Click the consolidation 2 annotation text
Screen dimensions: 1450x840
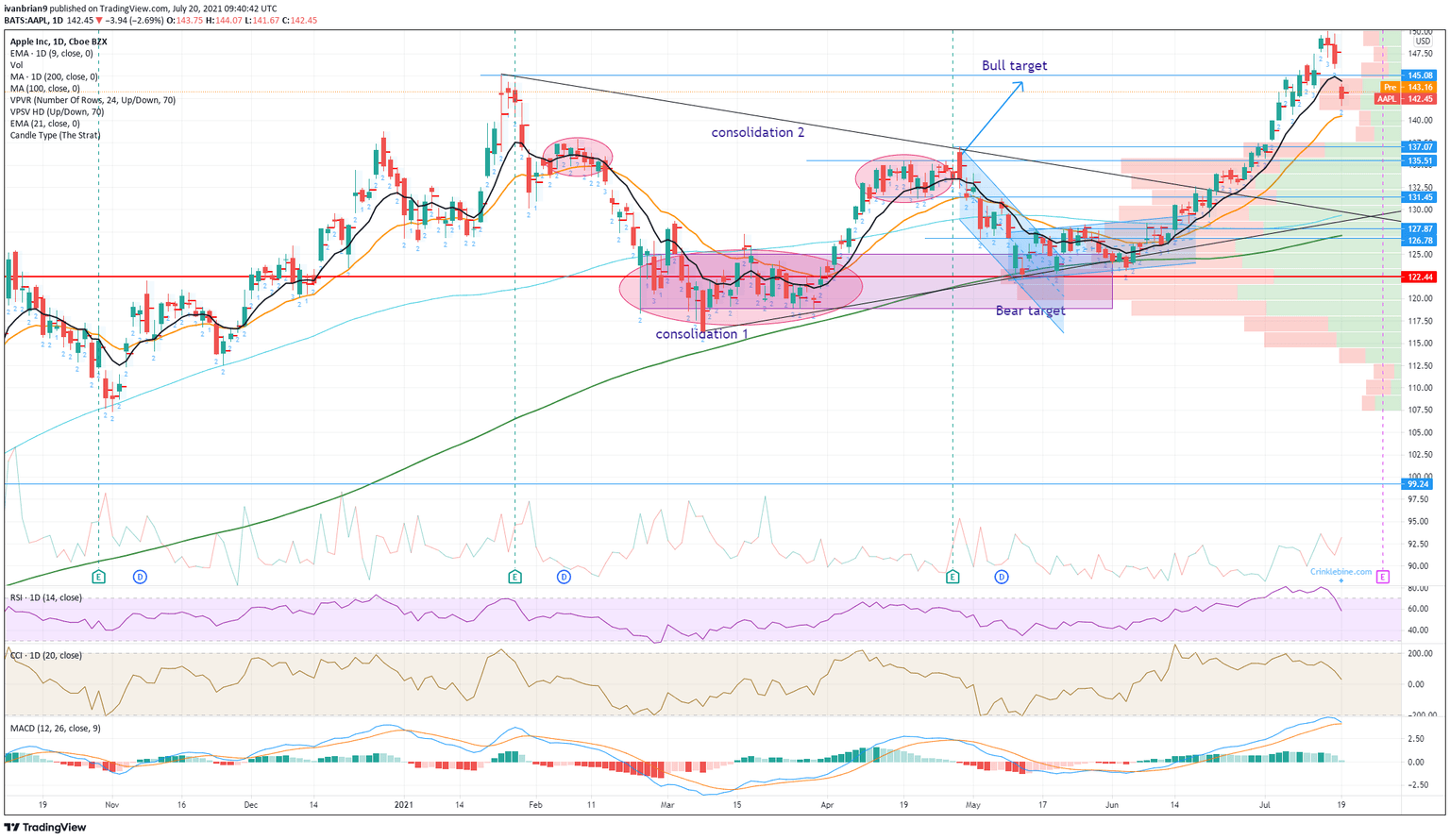[x=758, y=132]
